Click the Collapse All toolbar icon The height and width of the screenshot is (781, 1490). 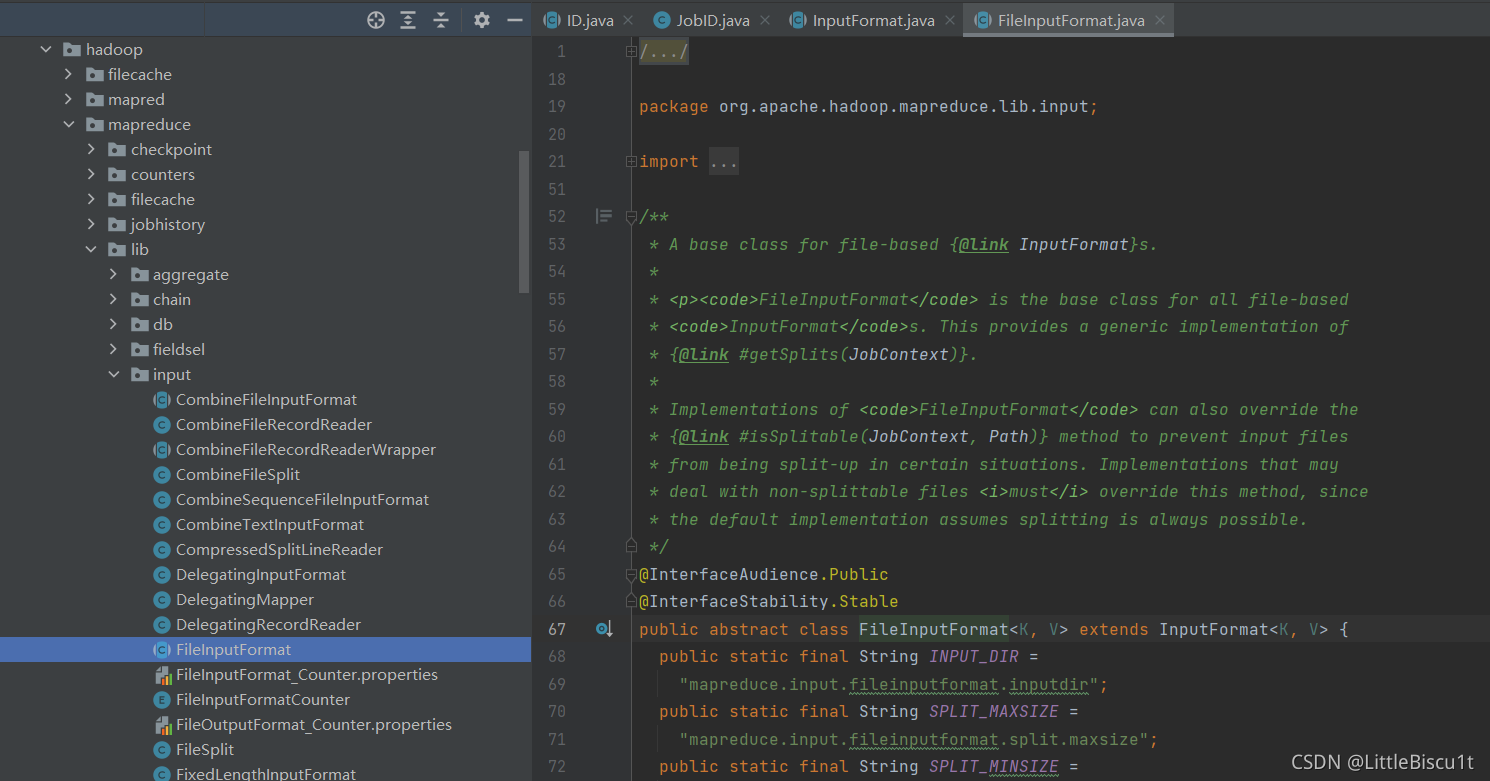[441, 20]
